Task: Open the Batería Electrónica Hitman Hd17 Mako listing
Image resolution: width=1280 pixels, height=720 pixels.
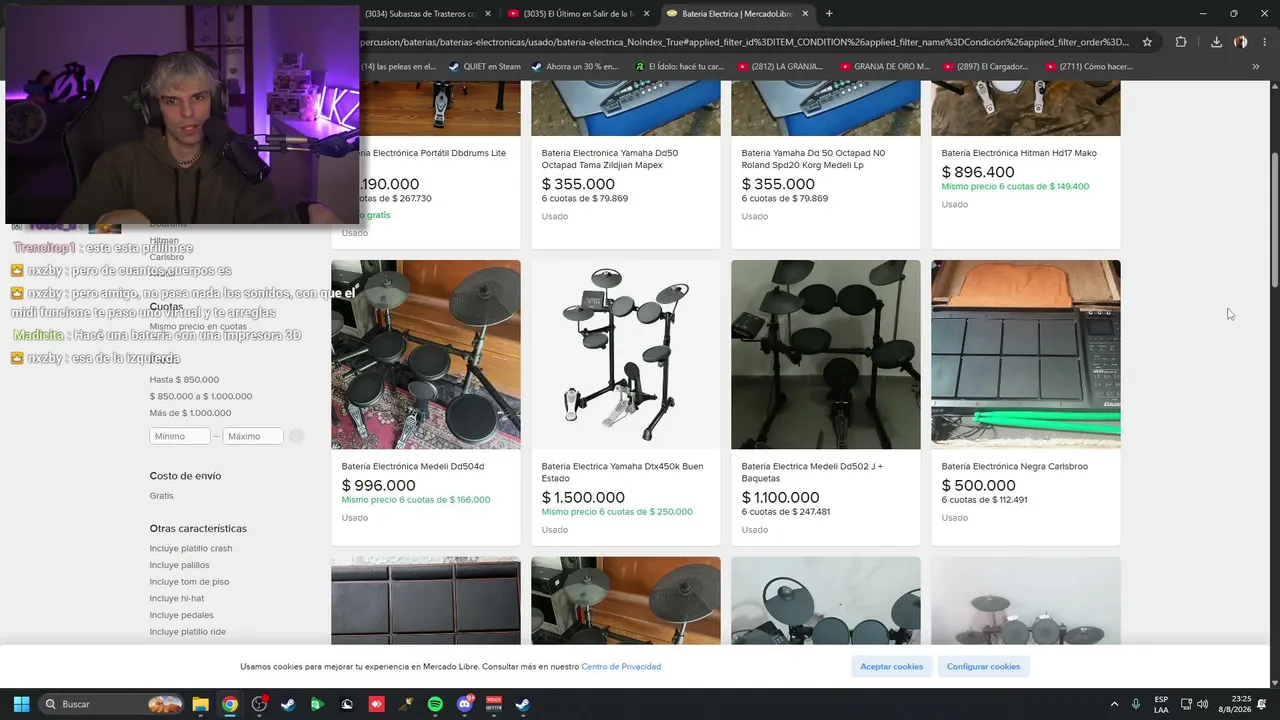Action: click(1019, 153)
